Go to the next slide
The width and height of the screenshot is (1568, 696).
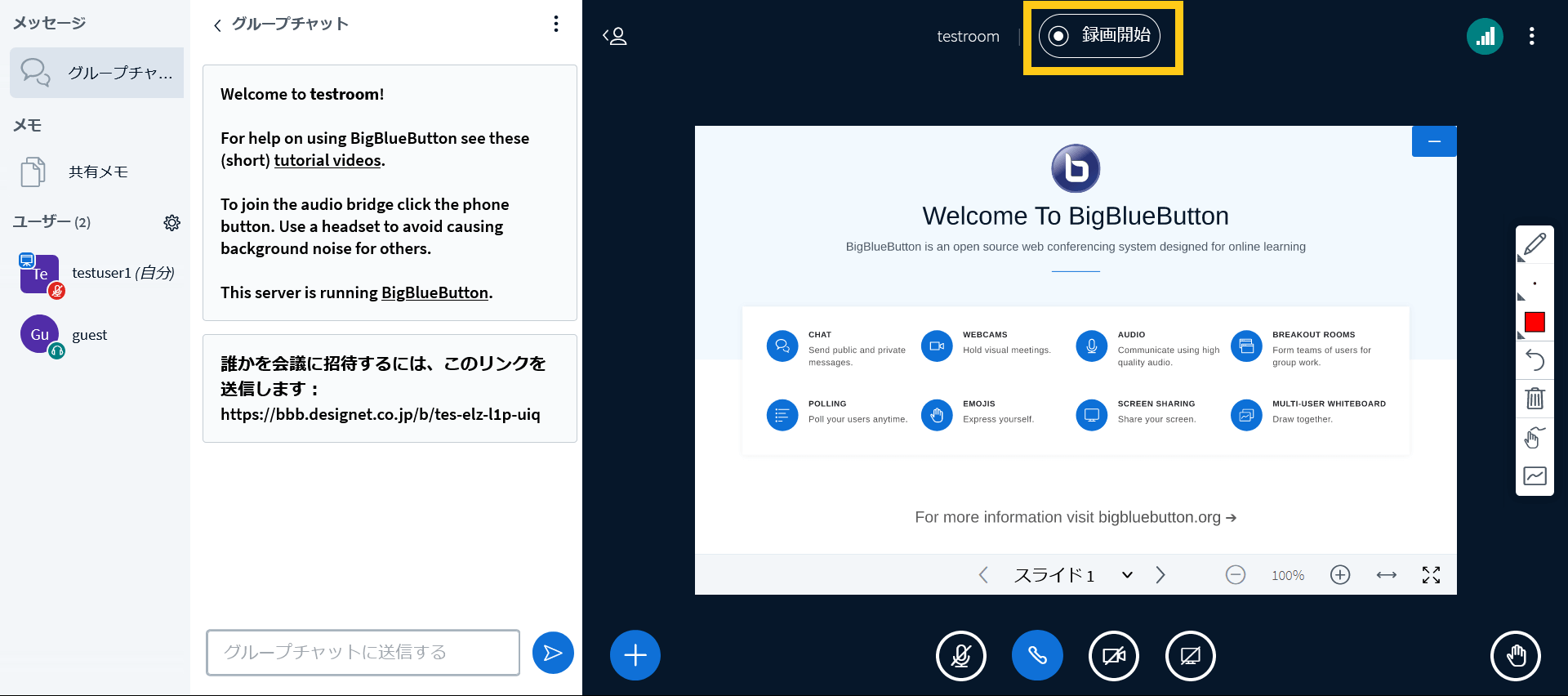click(x=1160, y=575)
